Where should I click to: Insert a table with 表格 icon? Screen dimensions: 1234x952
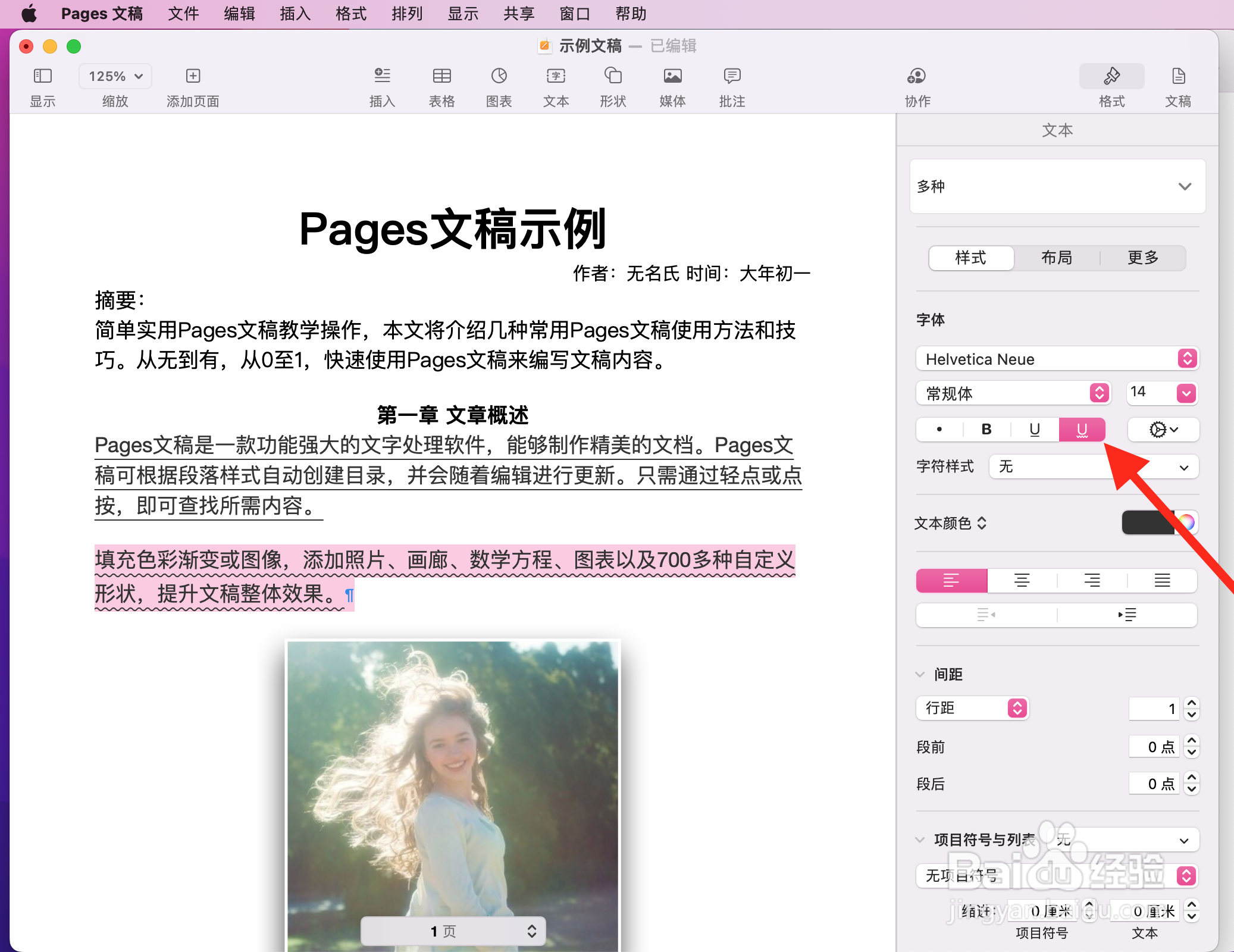[x=441, y=76]
